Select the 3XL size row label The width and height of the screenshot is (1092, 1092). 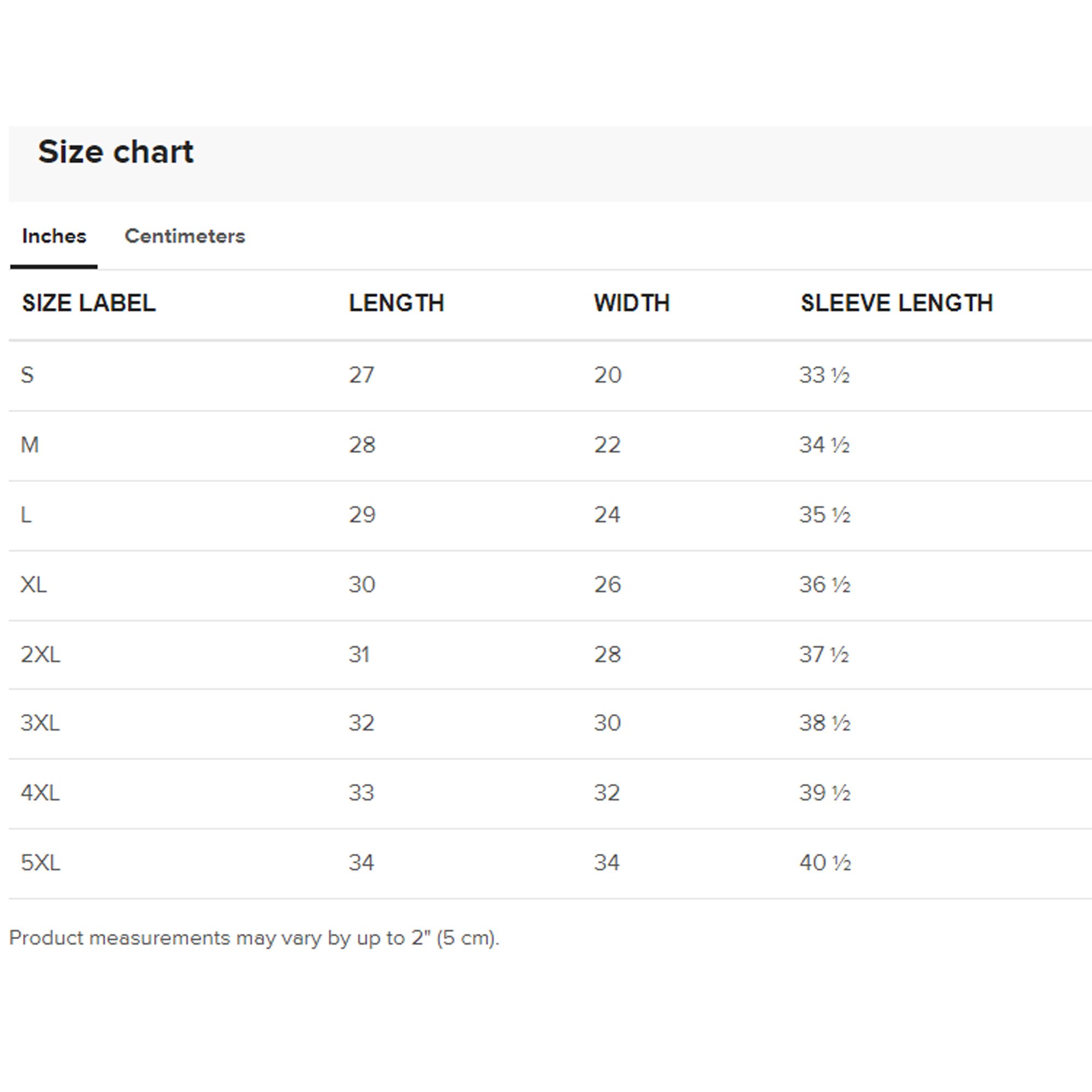point(40,723)
